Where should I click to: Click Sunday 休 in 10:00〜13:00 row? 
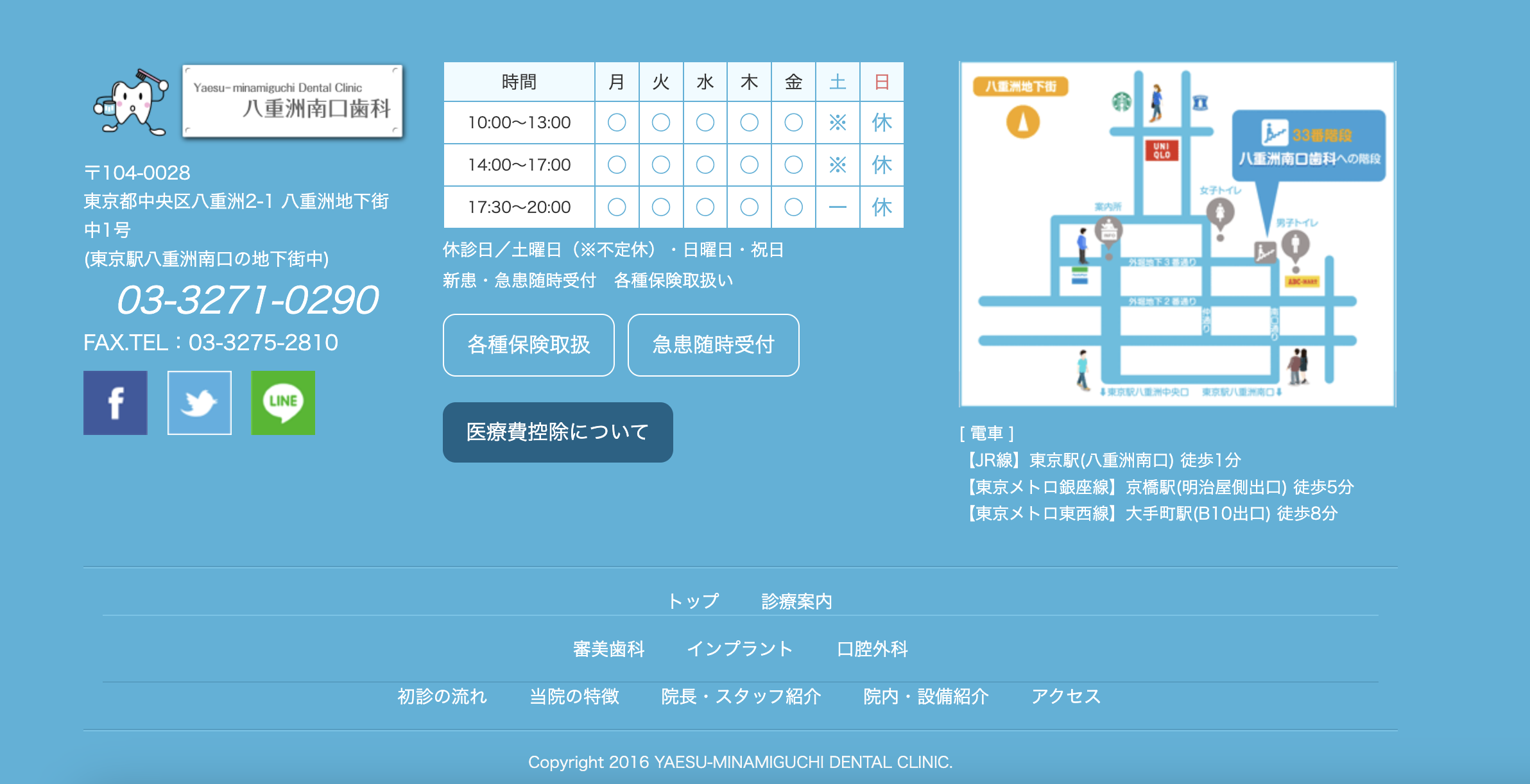[x=882, y=123]
